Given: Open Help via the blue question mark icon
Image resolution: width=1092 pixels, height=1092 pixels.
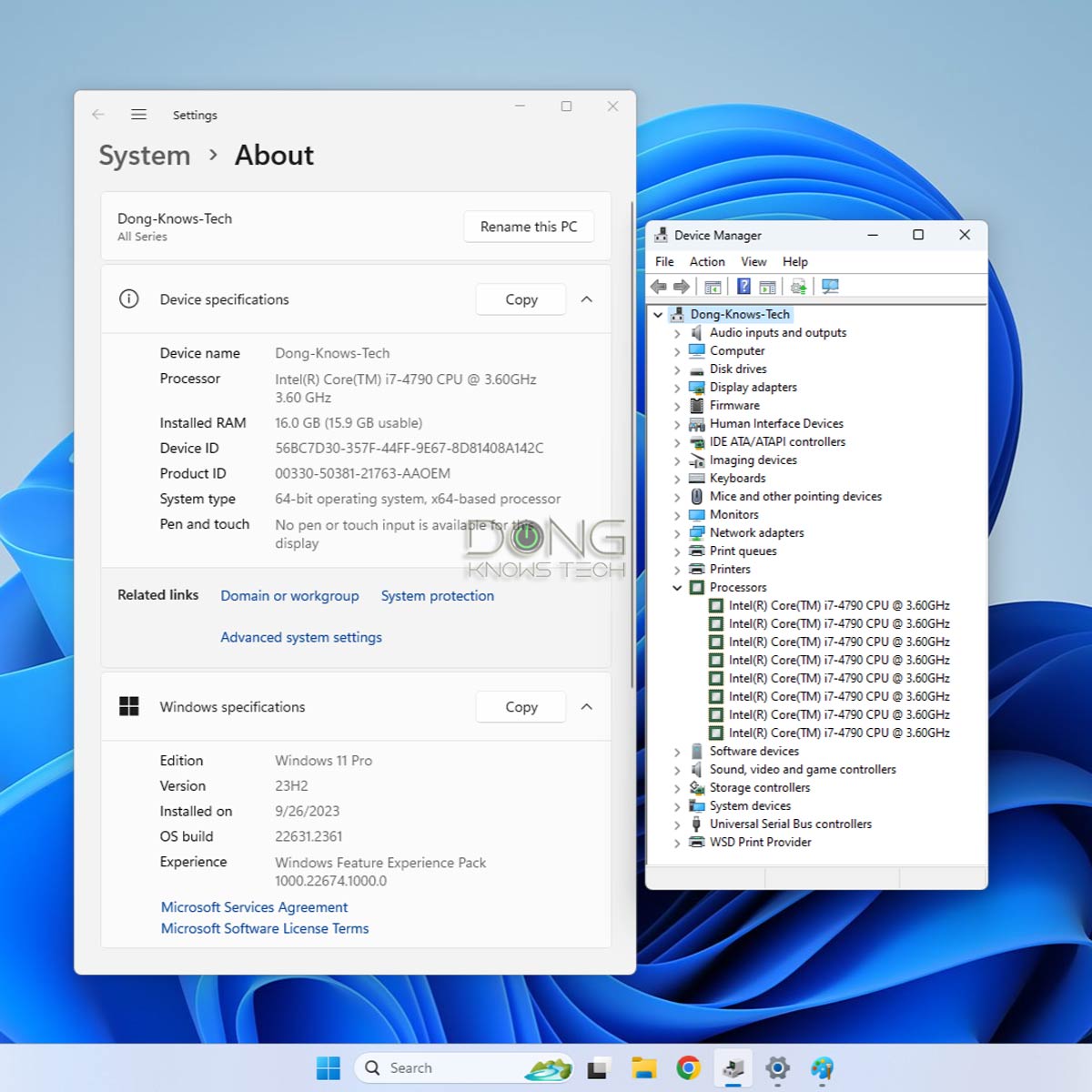Looking at the screenshot, I should tap(743, 287).
